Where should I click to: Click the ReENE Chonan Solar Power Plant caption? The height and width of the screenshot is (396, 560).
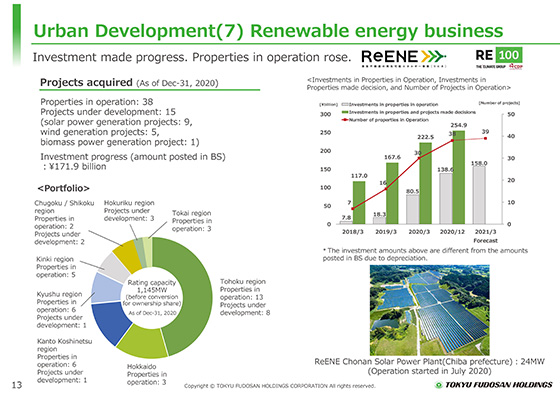coord(429,366)
